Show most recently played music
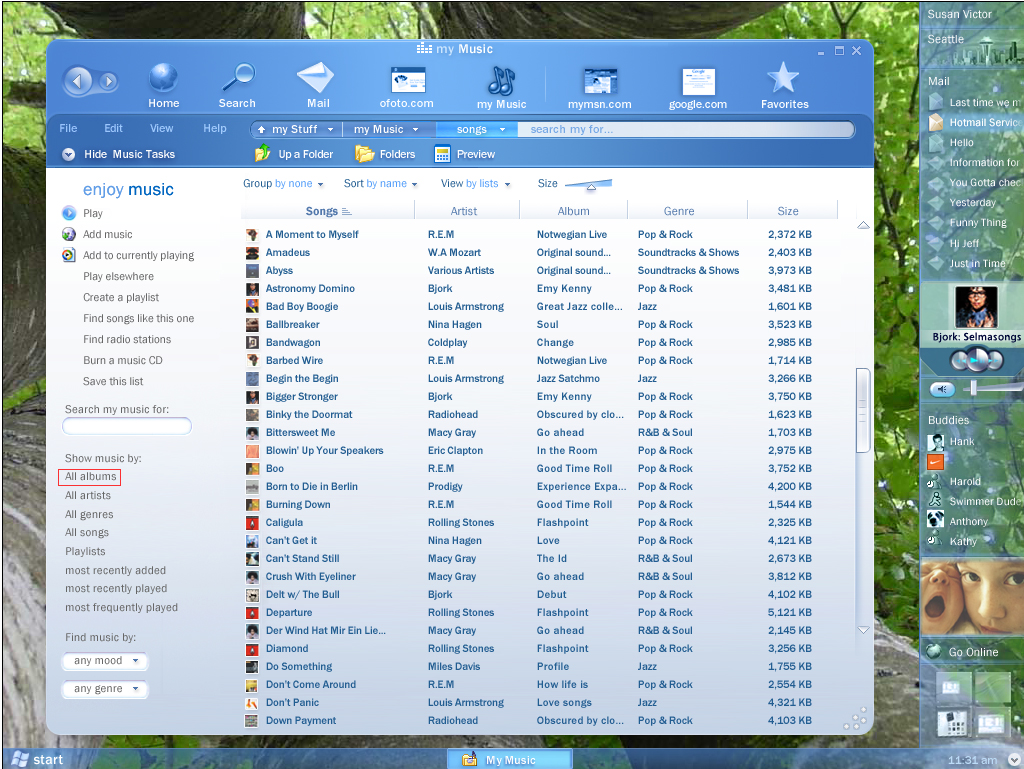The height and width of the screenshot is (769, 1024). [116, 588]
